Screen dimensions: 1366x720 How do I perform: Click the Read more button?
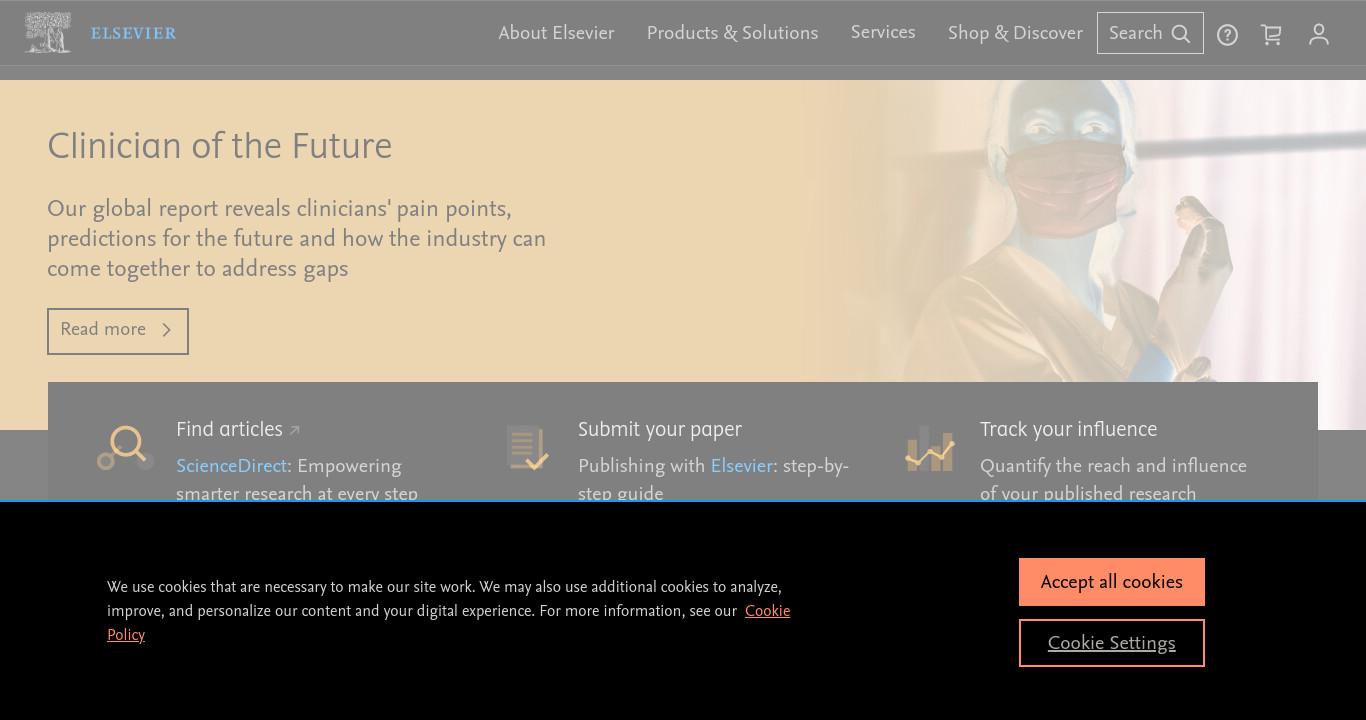[x=118, y=331]
